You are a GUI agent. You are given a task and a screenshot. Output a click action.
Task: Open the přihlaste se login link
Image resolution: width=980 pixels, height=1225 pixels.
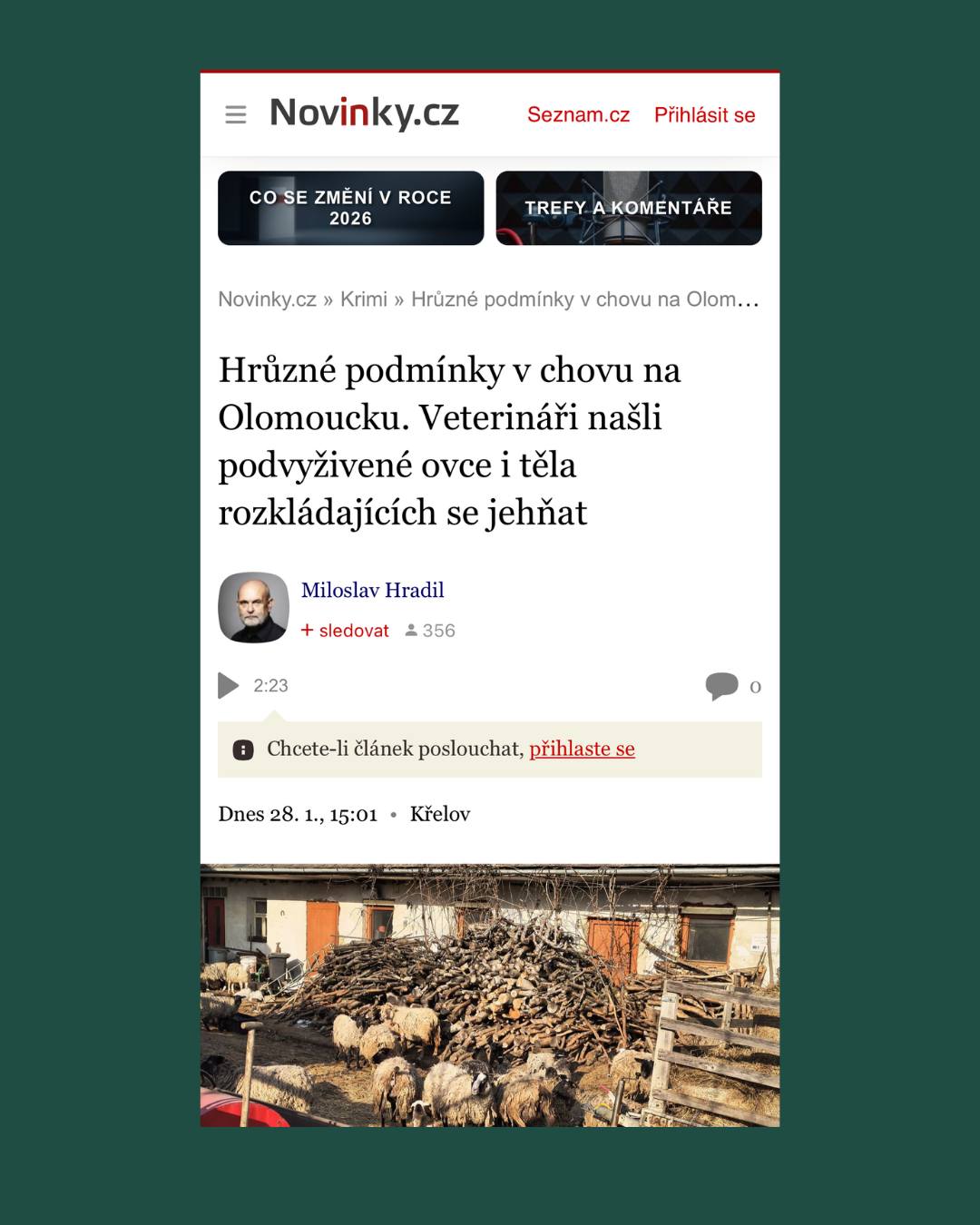pyautogui.click(x=582, y=749)
